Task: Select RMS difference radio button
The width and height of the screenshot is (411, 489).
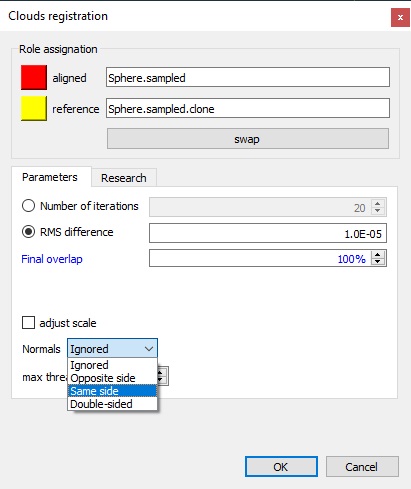Action: tap(28, 232)
